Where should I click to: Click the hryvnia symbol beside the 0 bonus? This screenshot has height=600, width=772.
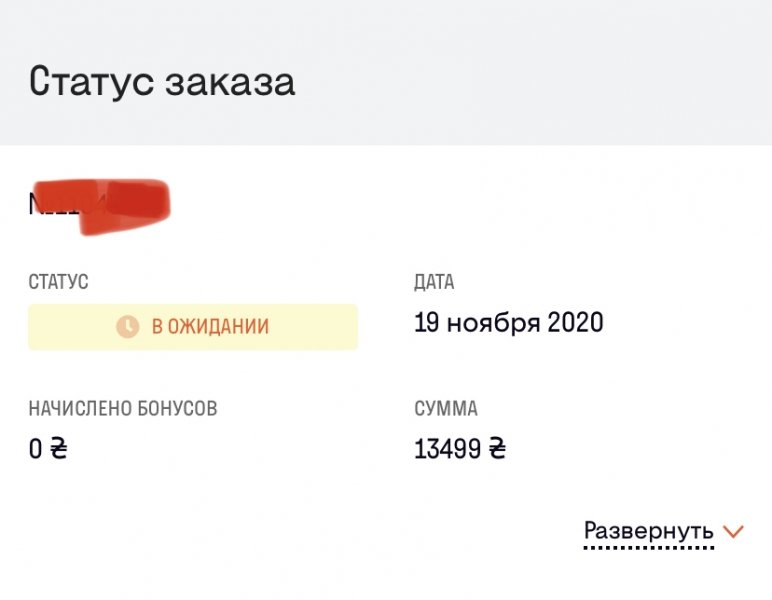click(x=59, y=450)
